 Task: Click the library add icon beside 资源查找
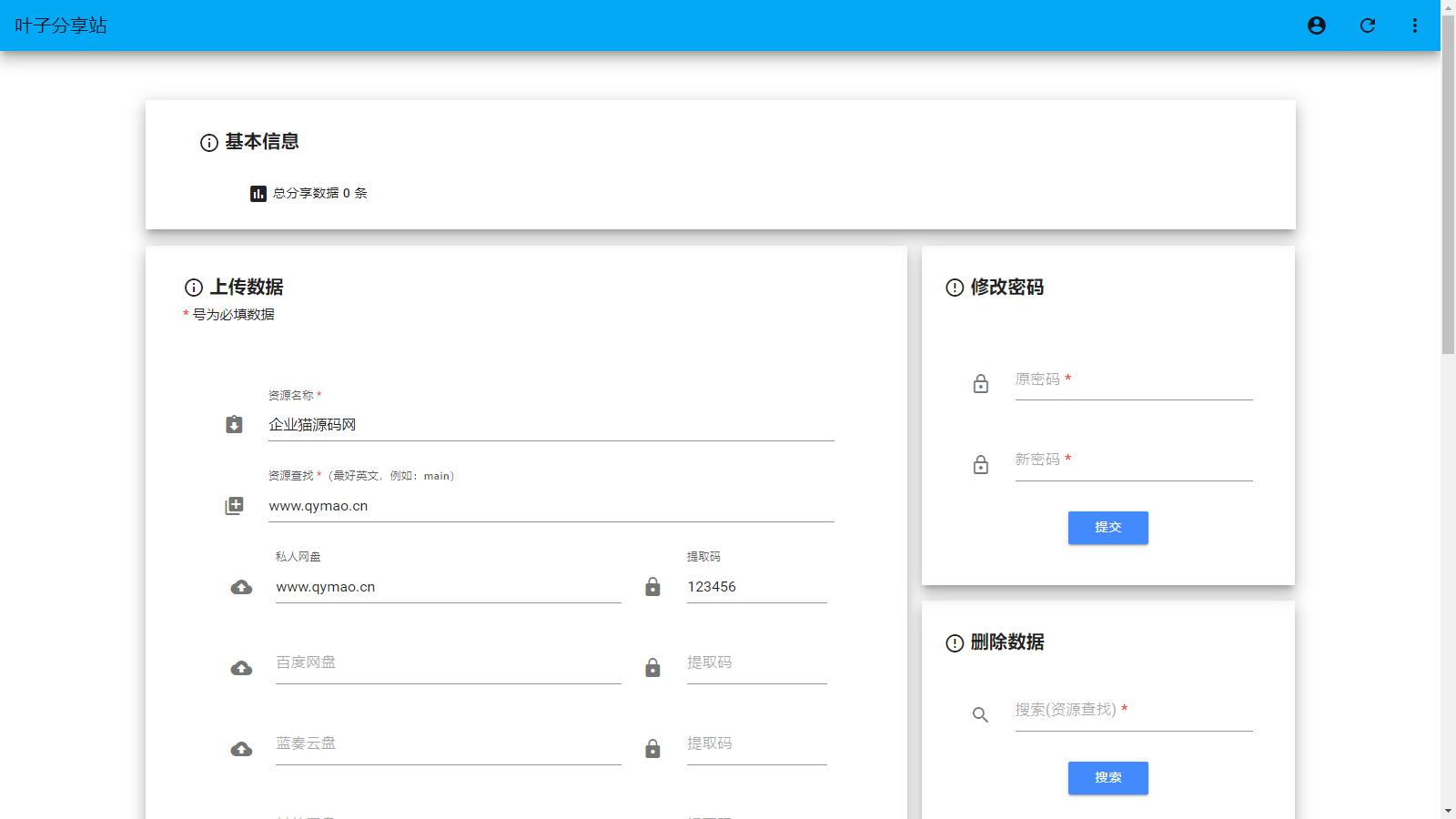234,506
